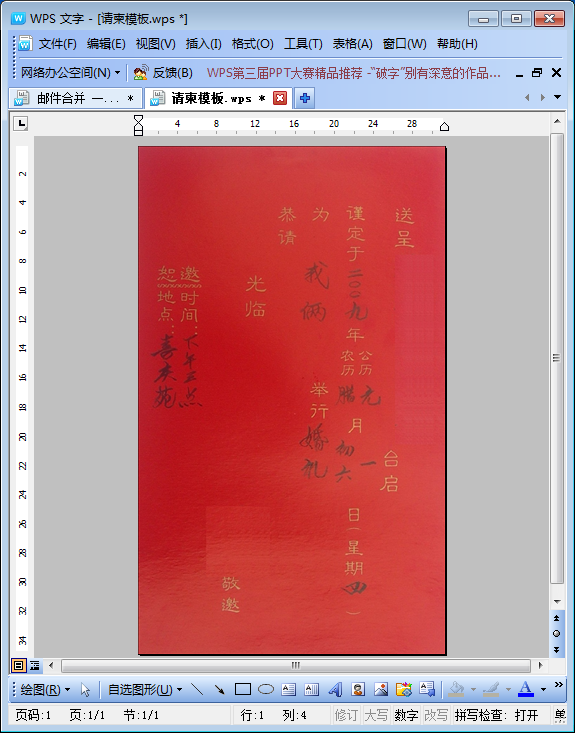
Task: Open the 插入(I) menu
Action: click(x=203, y=44)
